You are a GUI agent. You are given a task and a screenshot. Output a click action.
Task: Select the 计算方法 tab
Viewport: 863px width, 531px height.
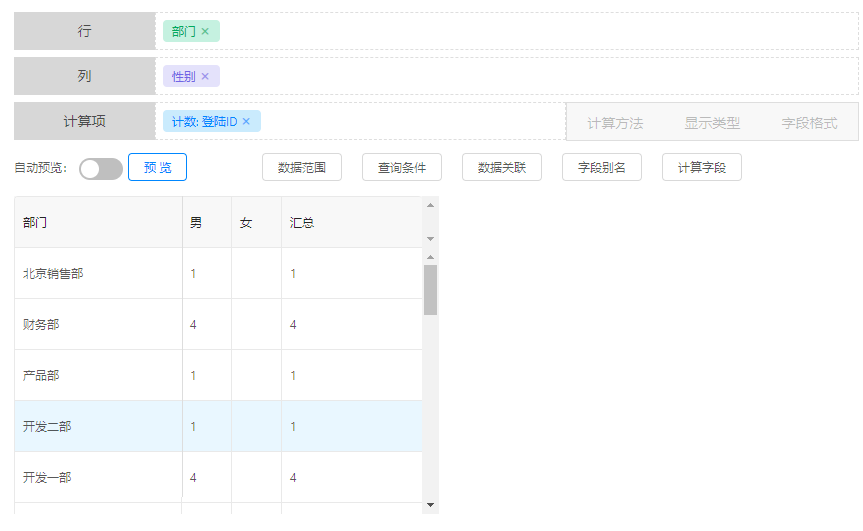[615, 123]
